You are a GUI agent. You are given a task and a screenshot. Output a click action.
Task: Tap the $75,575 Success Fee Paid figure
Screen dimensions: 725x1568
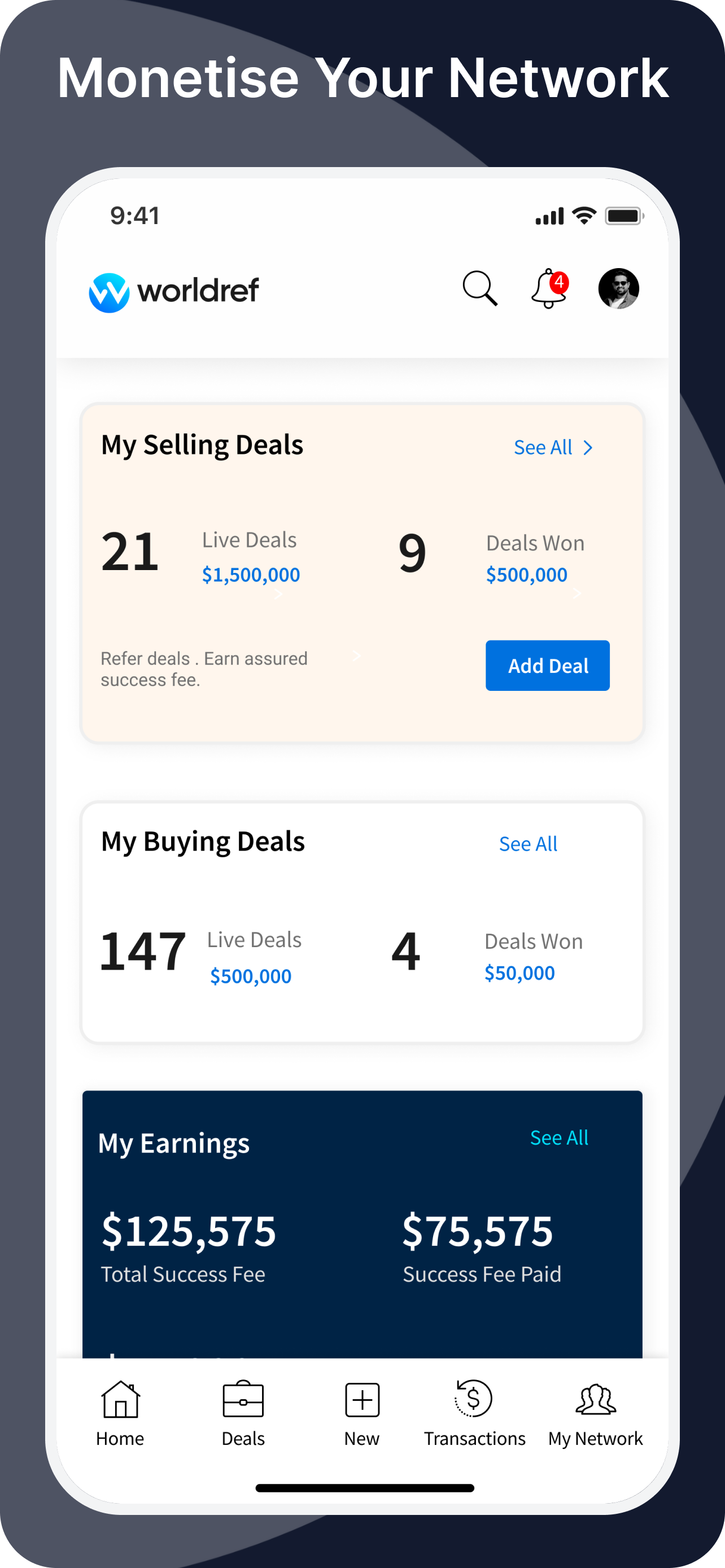point(477,1231)
